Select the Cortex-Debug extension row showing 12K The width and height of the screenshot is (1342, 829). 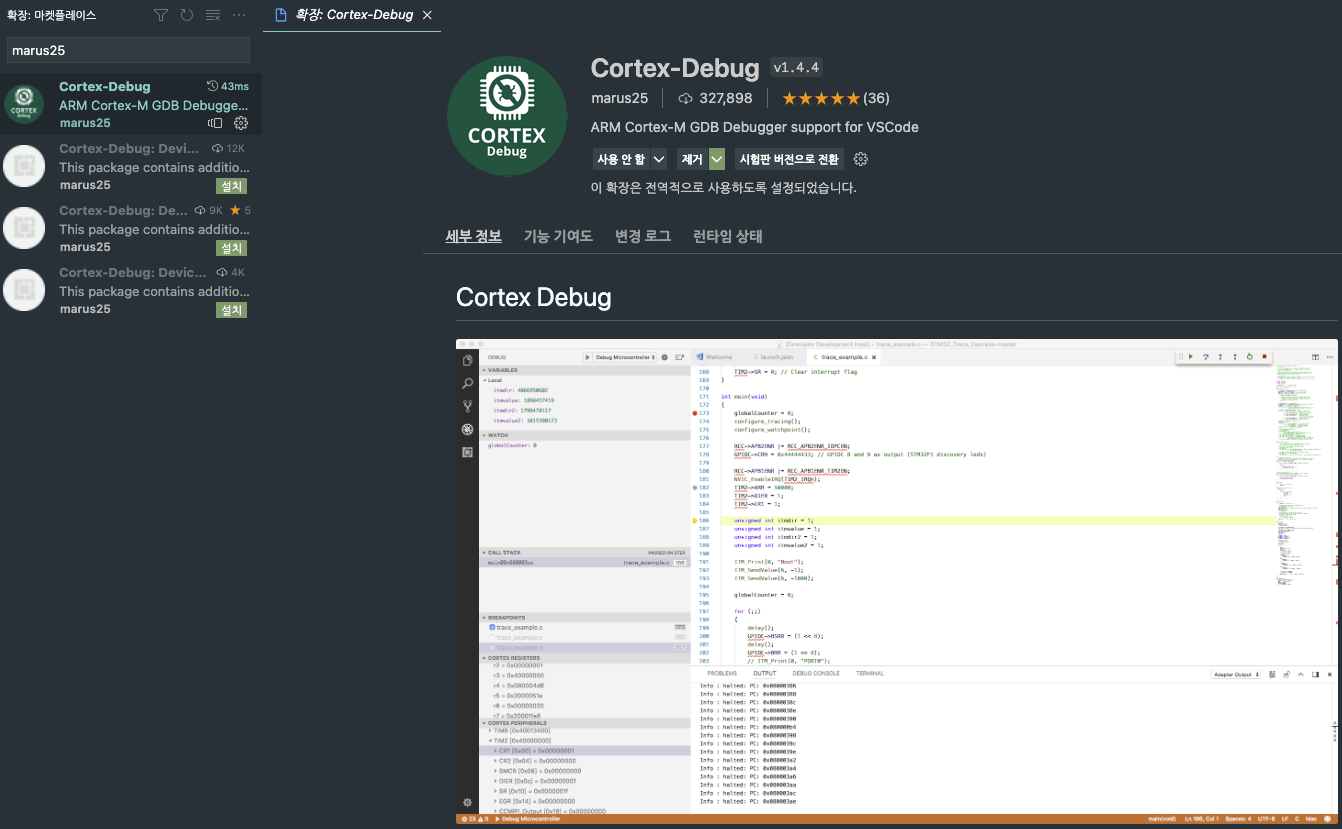(x=131, y=166)
